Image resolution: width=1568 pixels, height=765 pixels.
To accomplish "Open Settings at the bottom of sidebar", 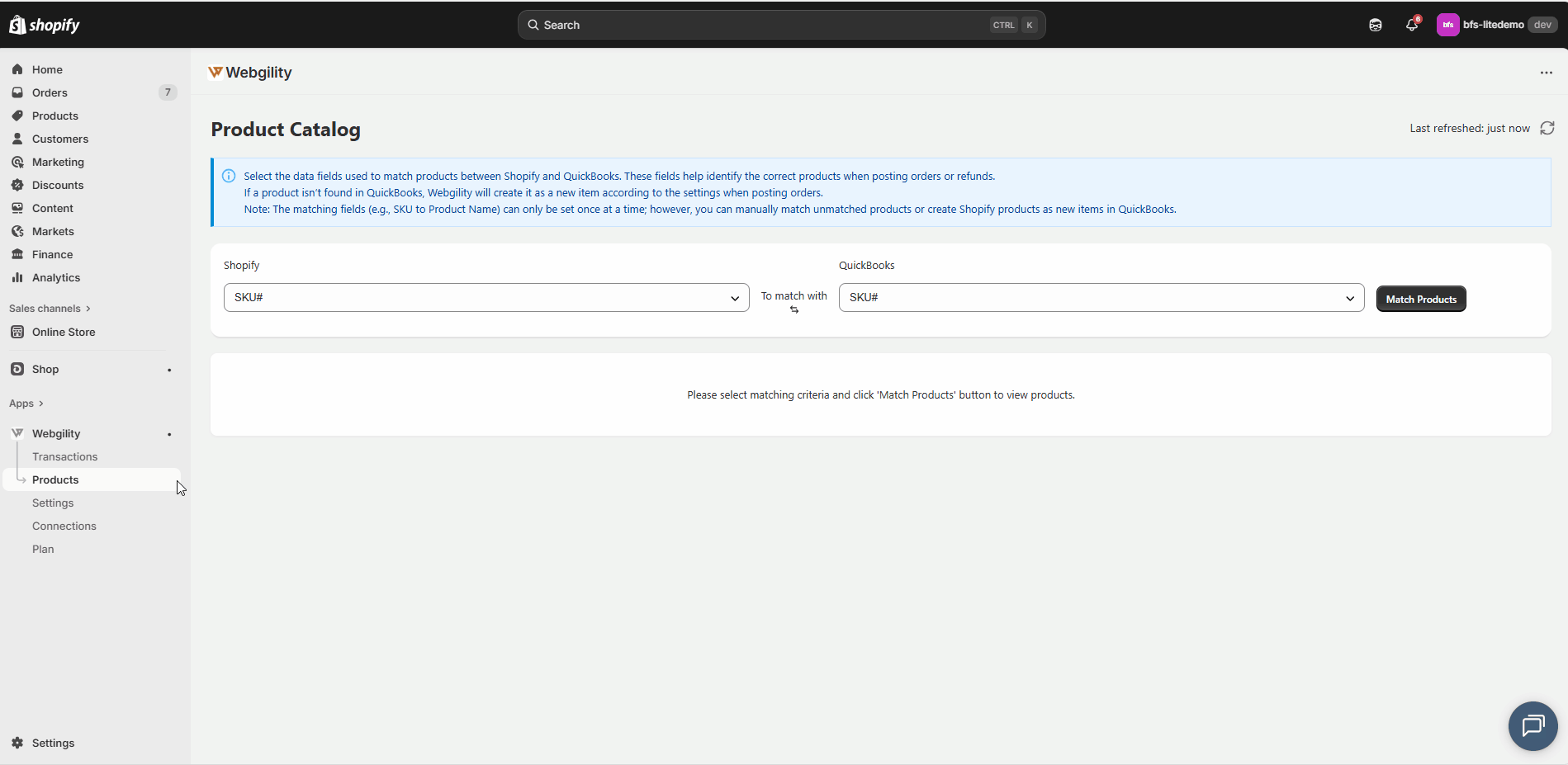I will coord(53,743).
